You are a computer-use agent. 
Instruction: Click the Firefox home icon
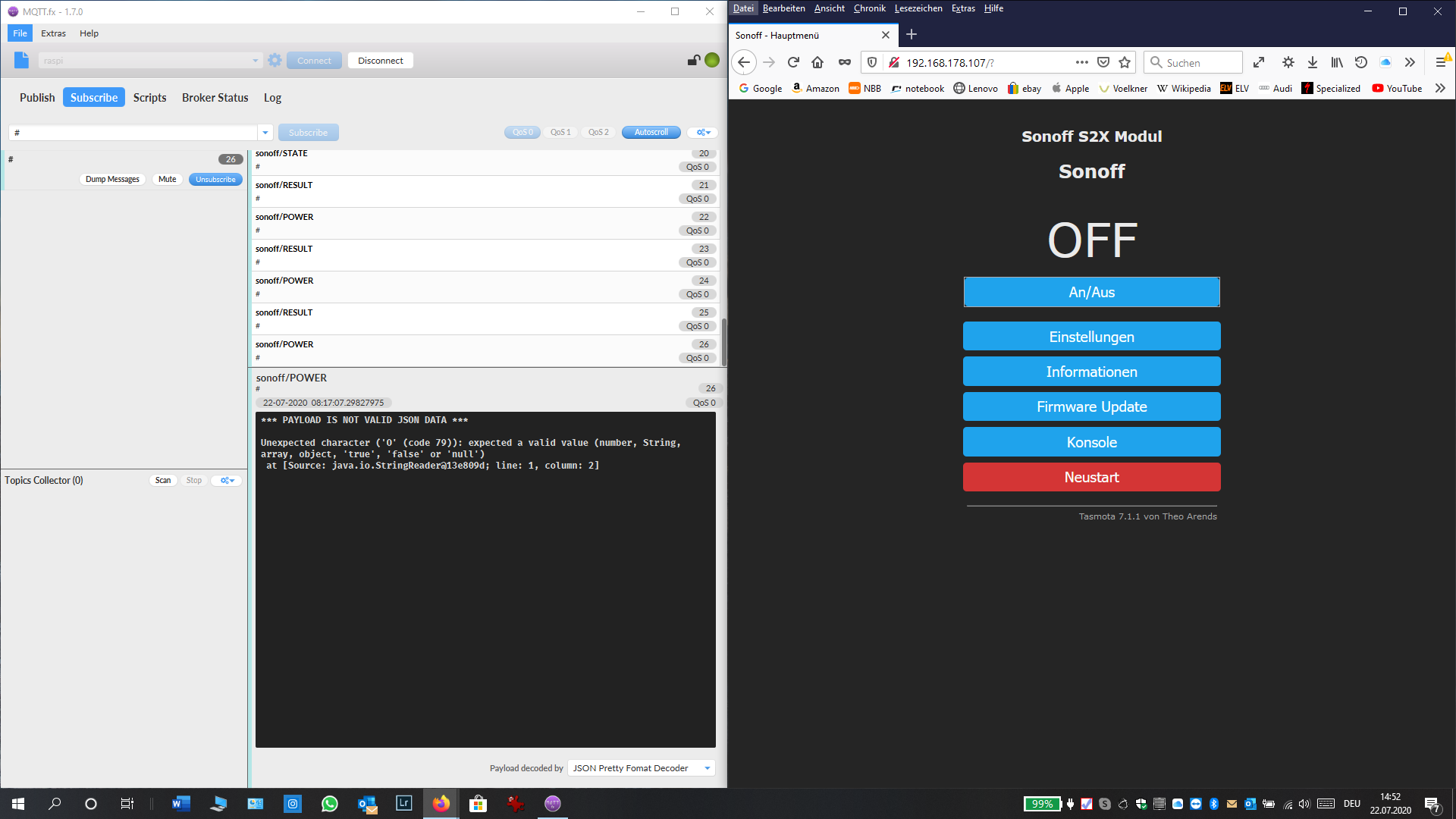(817, 62)
